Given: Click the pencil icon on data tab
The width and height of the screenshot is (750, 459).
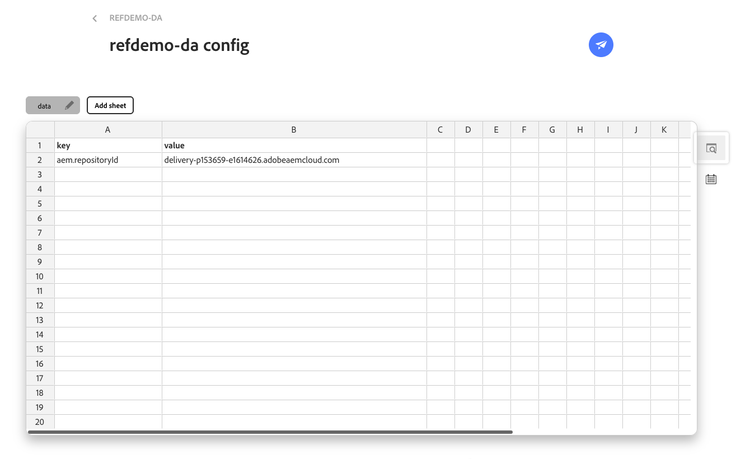Looking at the screenshot, I should pos(69,105).
